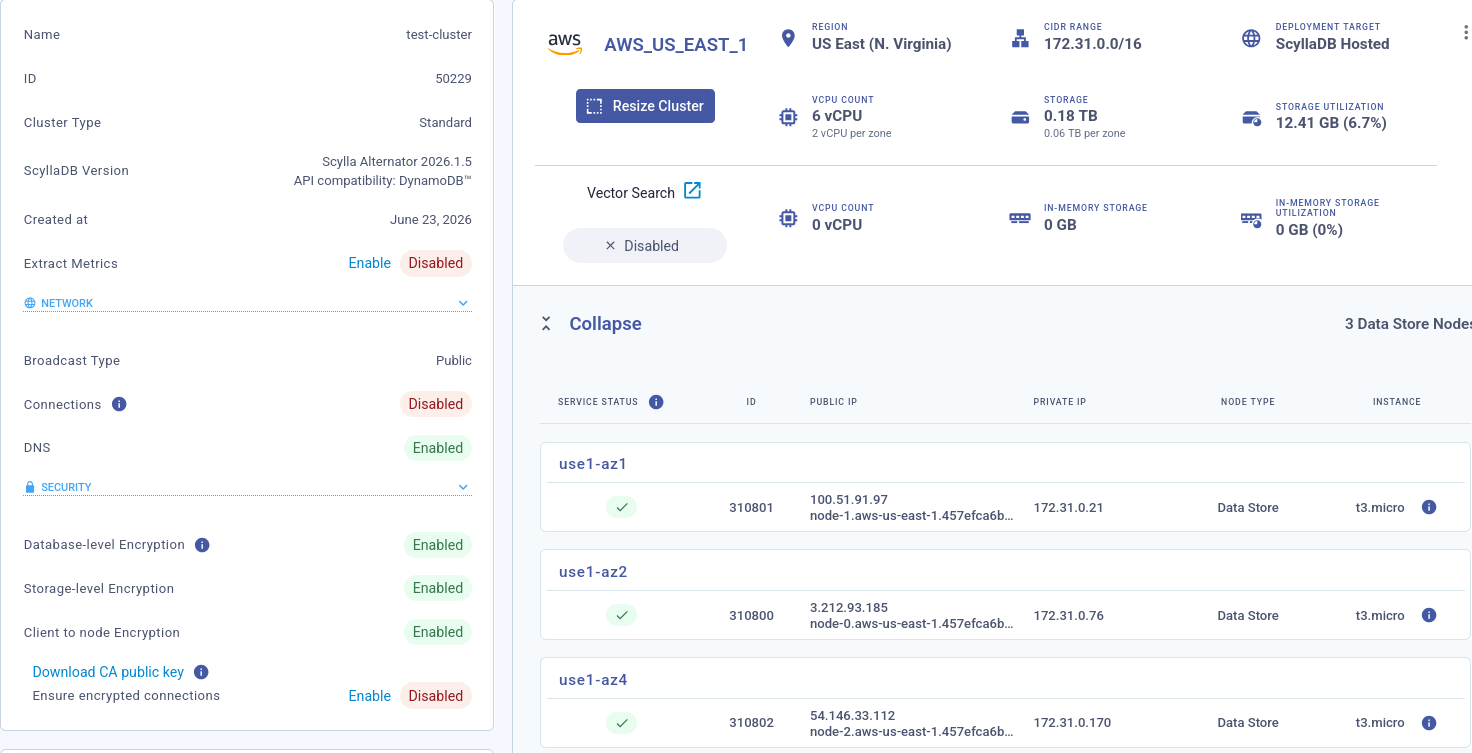This screenshot has width=1472, height=753.
Task: Click public IP 54.146.33.112
Action: (852, 716)
